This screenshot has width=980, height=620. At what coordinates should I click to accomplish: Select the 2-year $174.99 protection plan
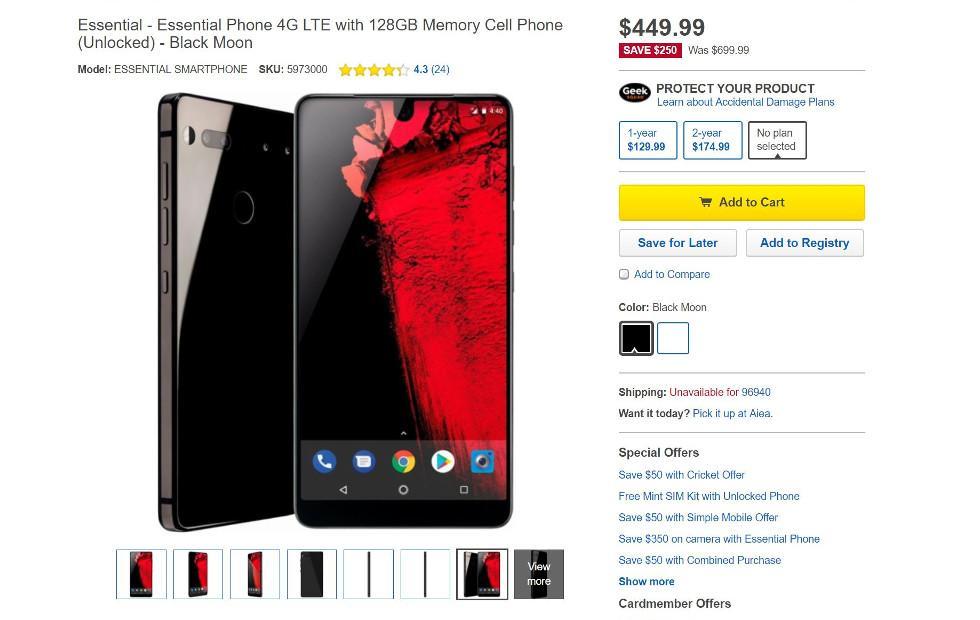click(x=712, y=140)
